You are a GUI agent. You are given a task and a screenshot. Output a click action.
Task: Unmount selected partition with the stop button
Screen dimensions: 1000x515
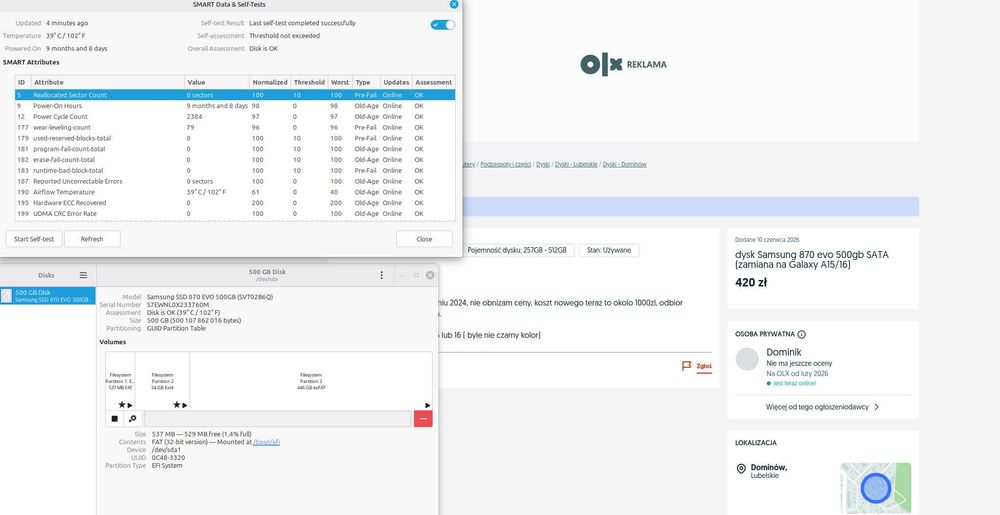115,419
